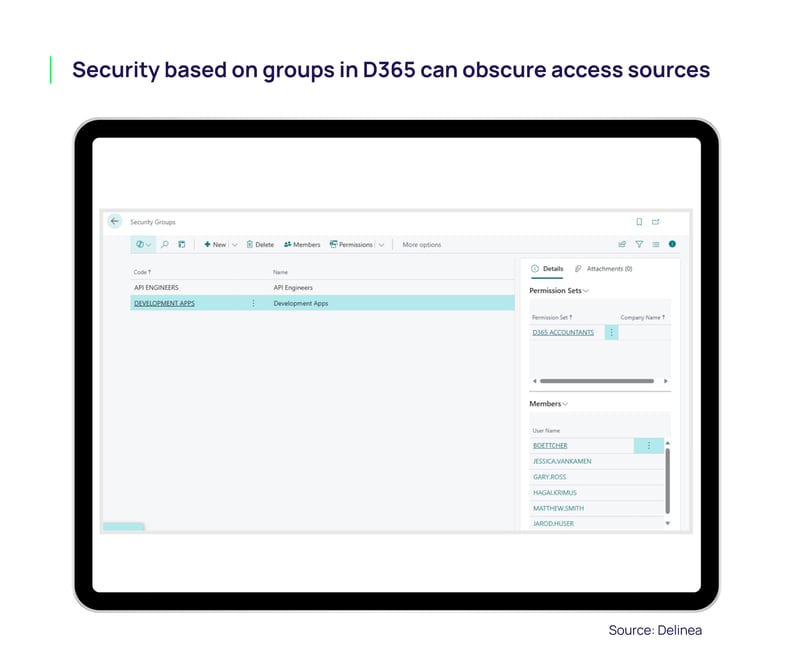
Task: Switch to the Details tab
Action: click(x=547, y=268)
